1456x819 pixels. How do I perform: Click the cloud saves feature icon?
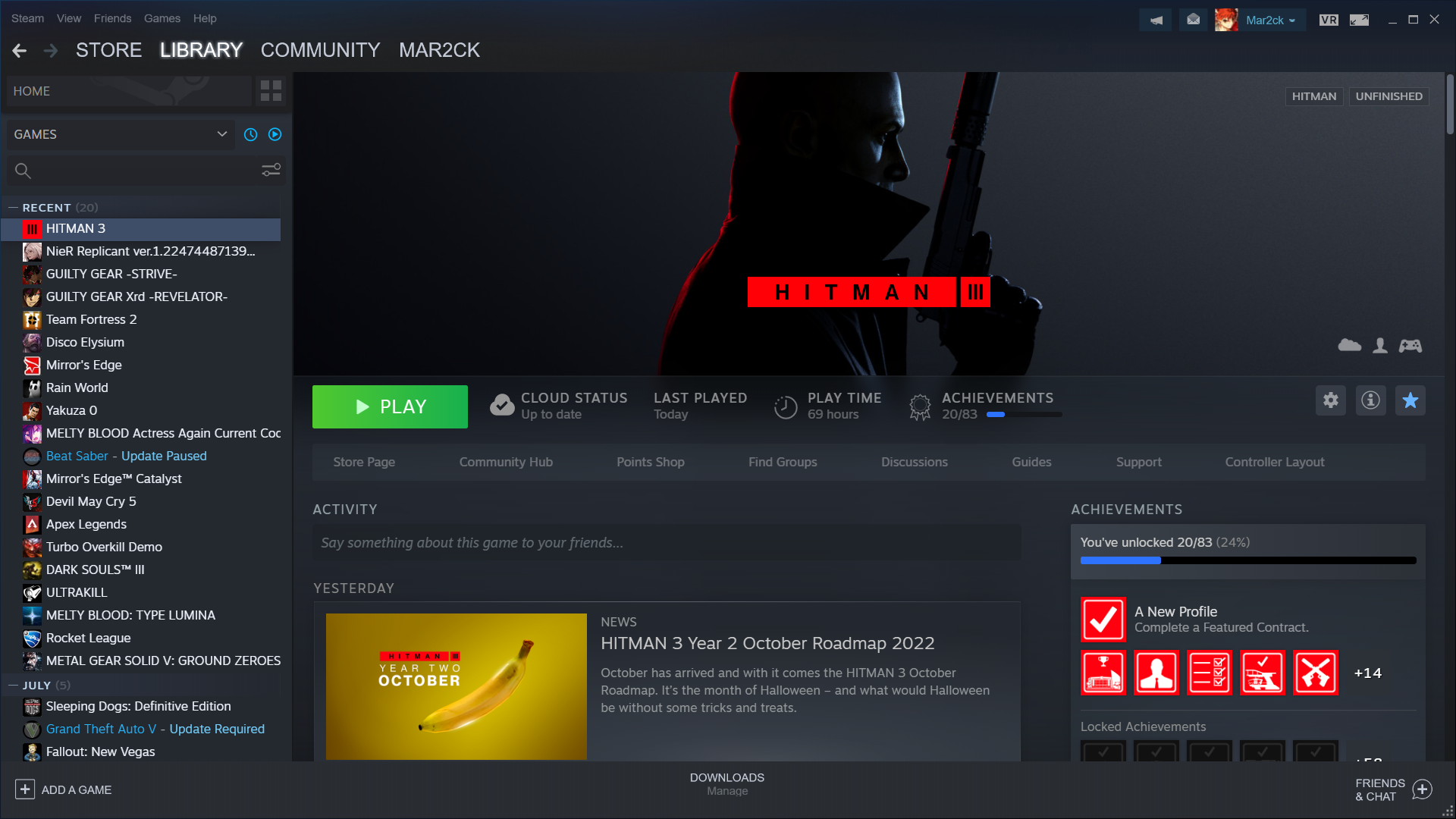point(1350,346)
